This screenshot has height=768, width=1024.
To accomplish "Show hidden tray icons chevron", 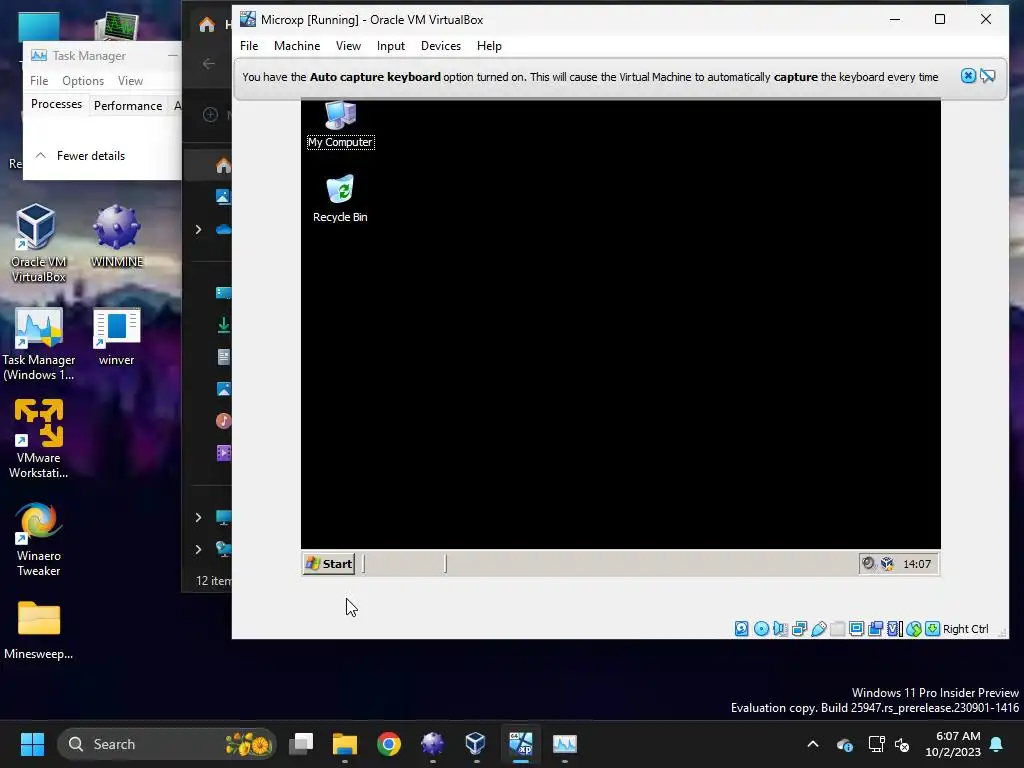I will pyautogui.click(x=813, y=744).
